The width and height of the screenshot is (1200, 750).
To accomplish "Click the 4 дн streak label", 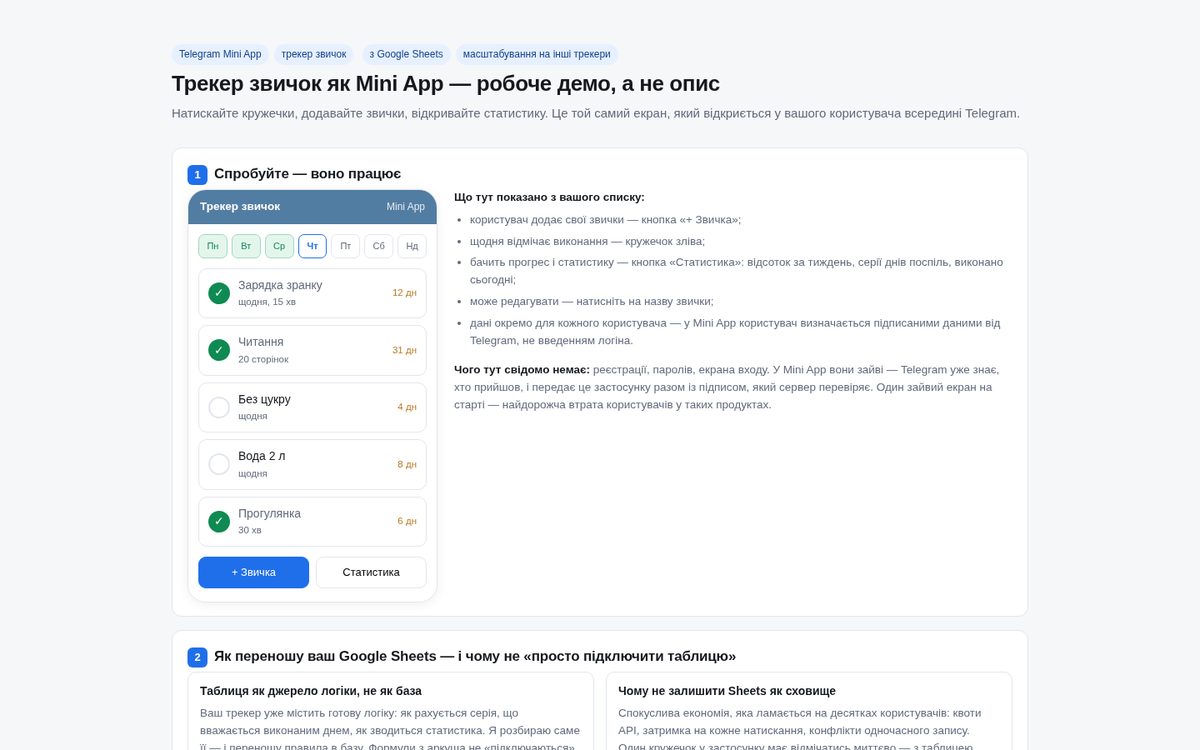I will pyautogui.click(x=407, y=407).
